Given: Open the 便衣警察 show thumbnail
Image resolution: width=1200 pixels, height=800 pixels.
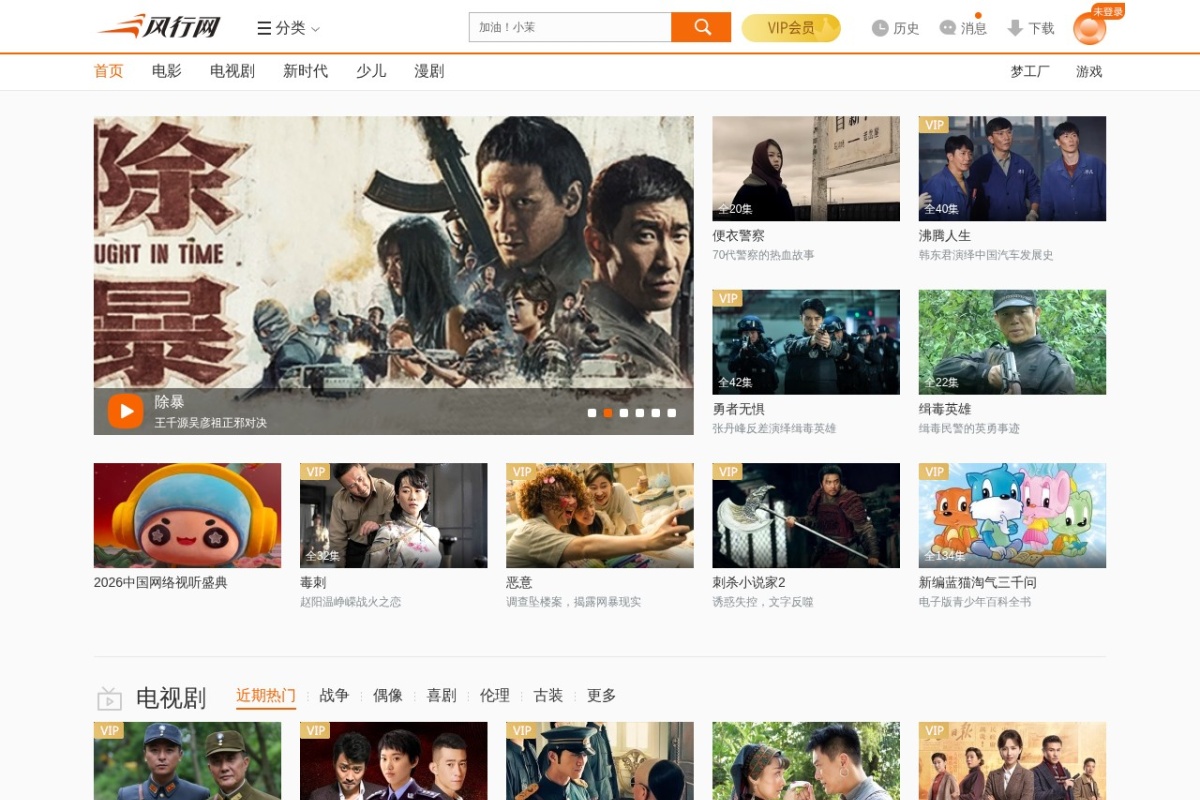Looking at the screenshot, I should pyautogui.click(x=806, y=168).
